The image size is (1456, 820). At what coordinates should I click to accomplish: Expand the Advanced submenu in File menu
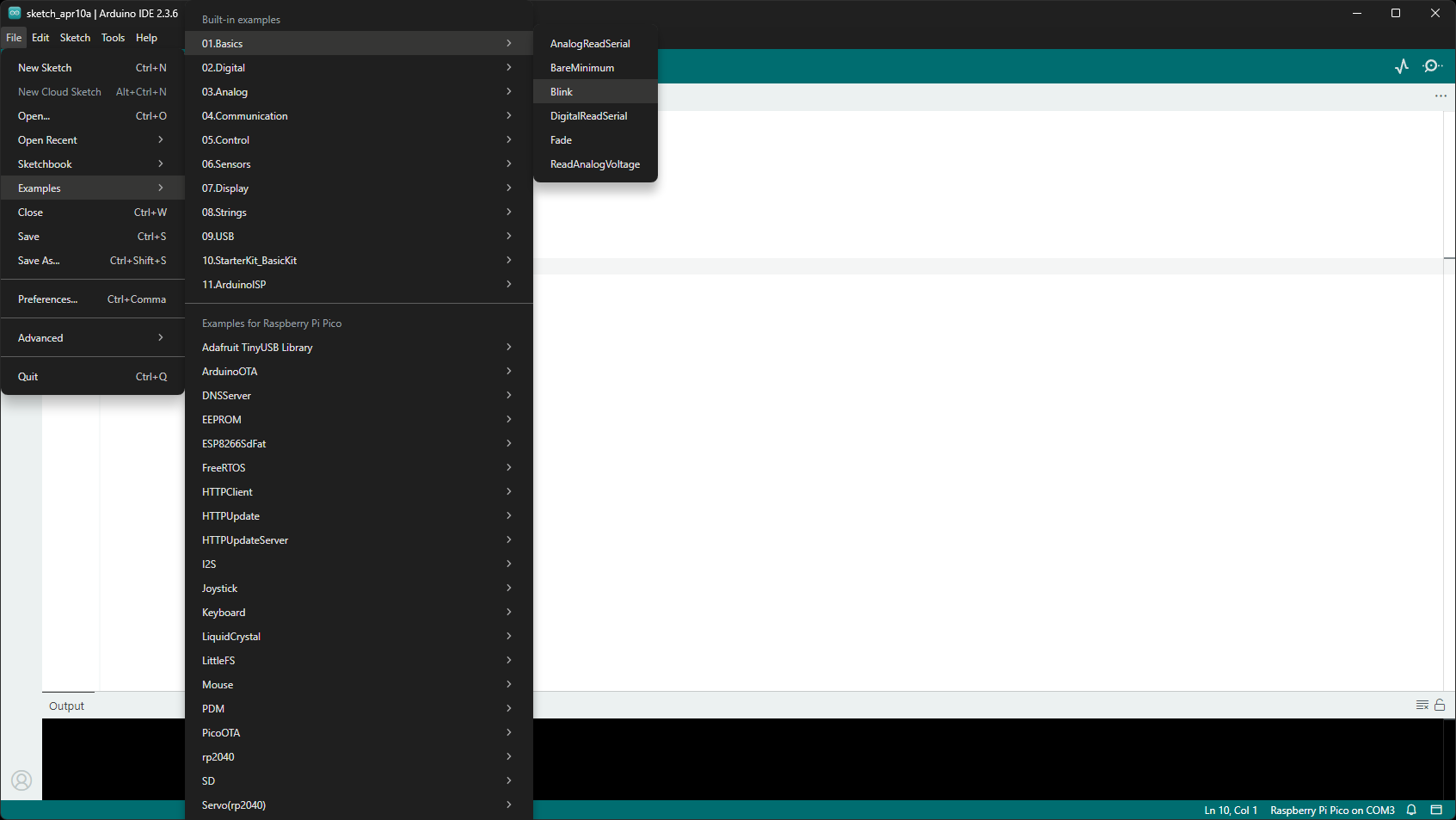(92, 338)
